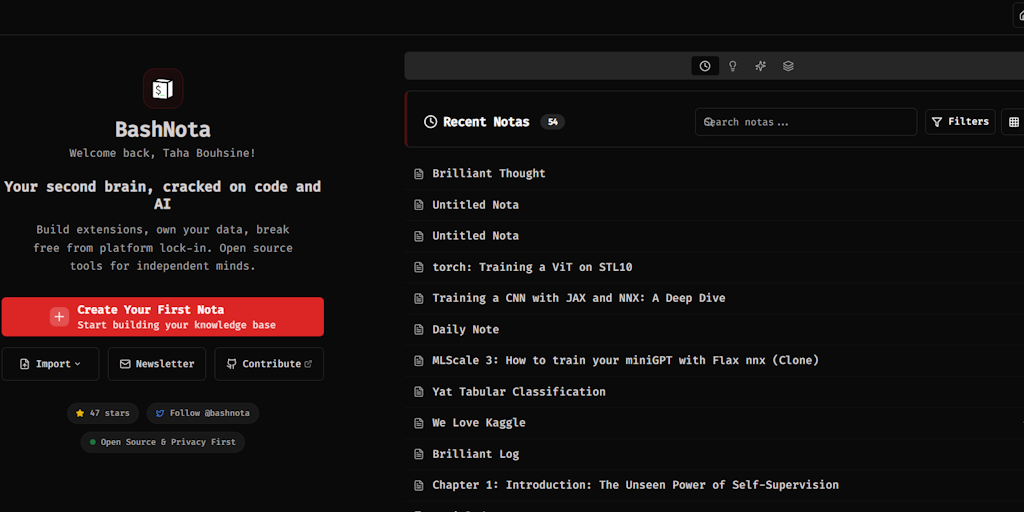Click document icon beside MLScale 3 nota

419,361
